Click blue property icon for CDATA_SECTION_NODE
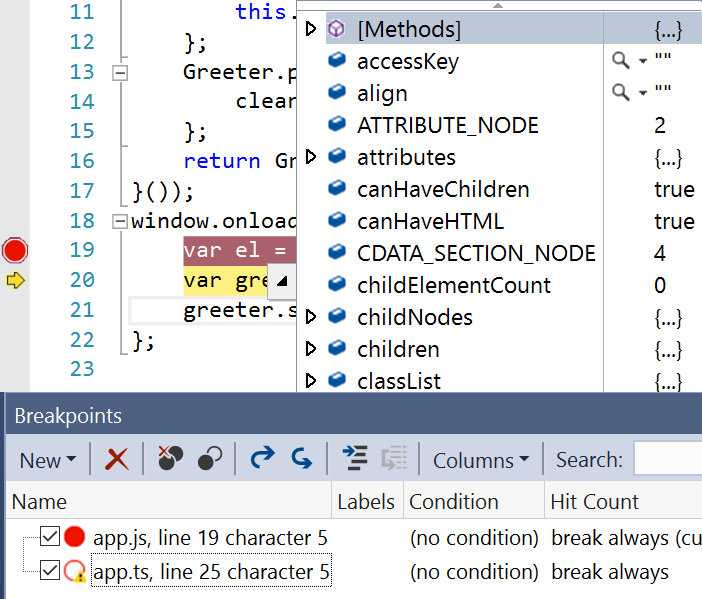This screenshot has height=599, width=702. [337, 252]
